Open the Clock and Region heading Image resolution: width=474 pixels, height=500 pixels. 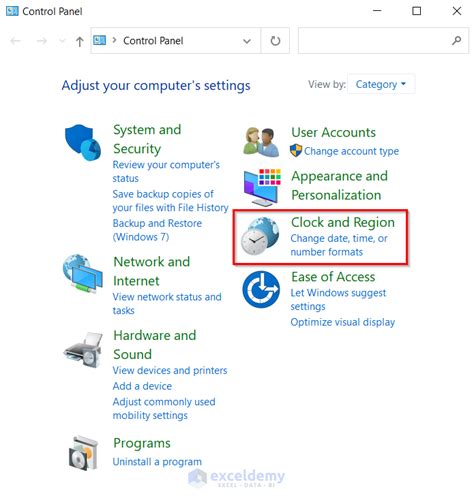(x=343, y=222)
